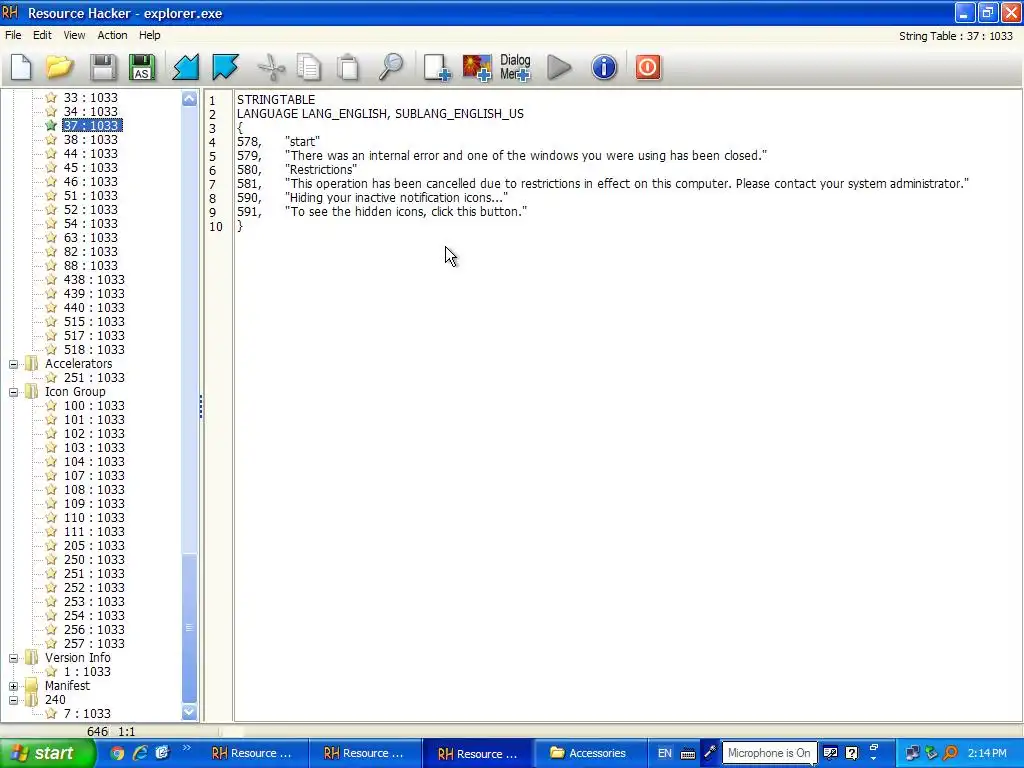Expand quick launch chevron on taskbar
Viewport: 1024px width, 768px height.
click(x=187, y=748)
